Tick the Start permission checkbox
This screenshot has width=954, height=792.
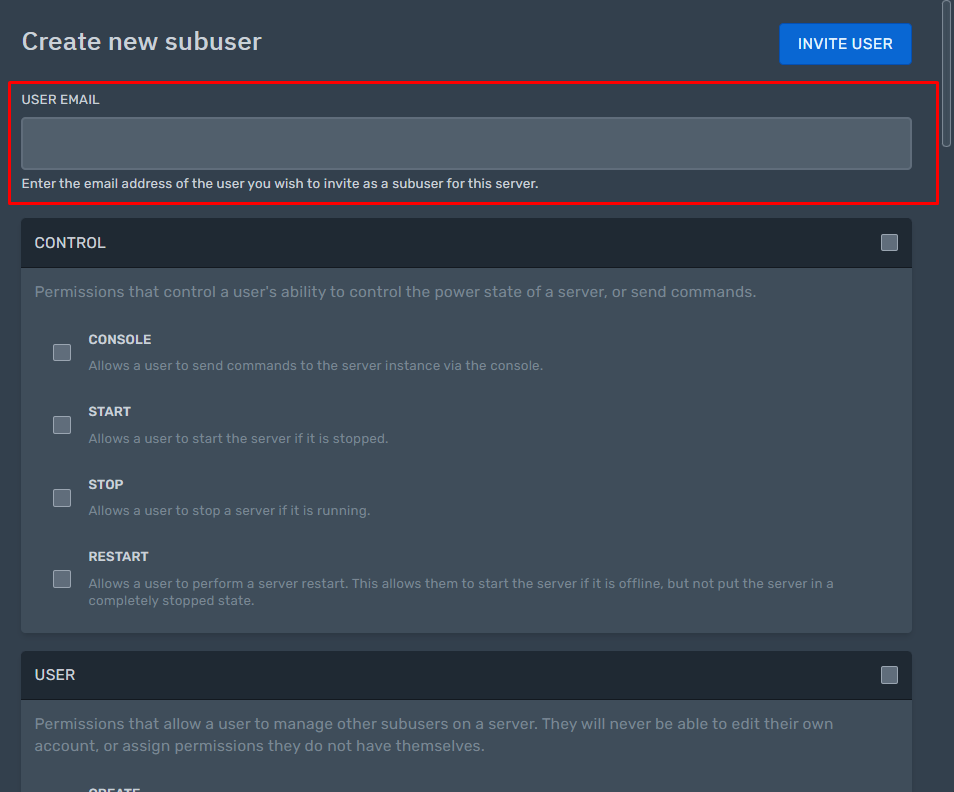tap(62, 425)
